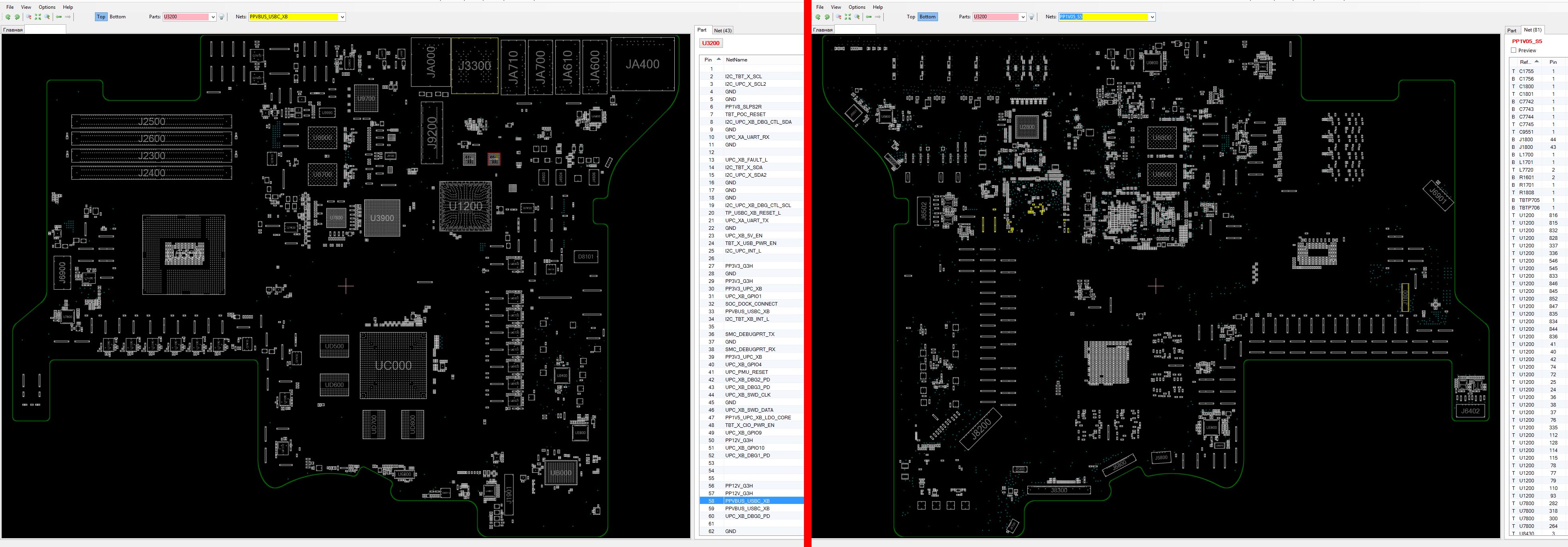Switch left window to Bottom side
The width and height of the screenshot is (1568, 547).
pyautogui.click(x=117, y=17)
